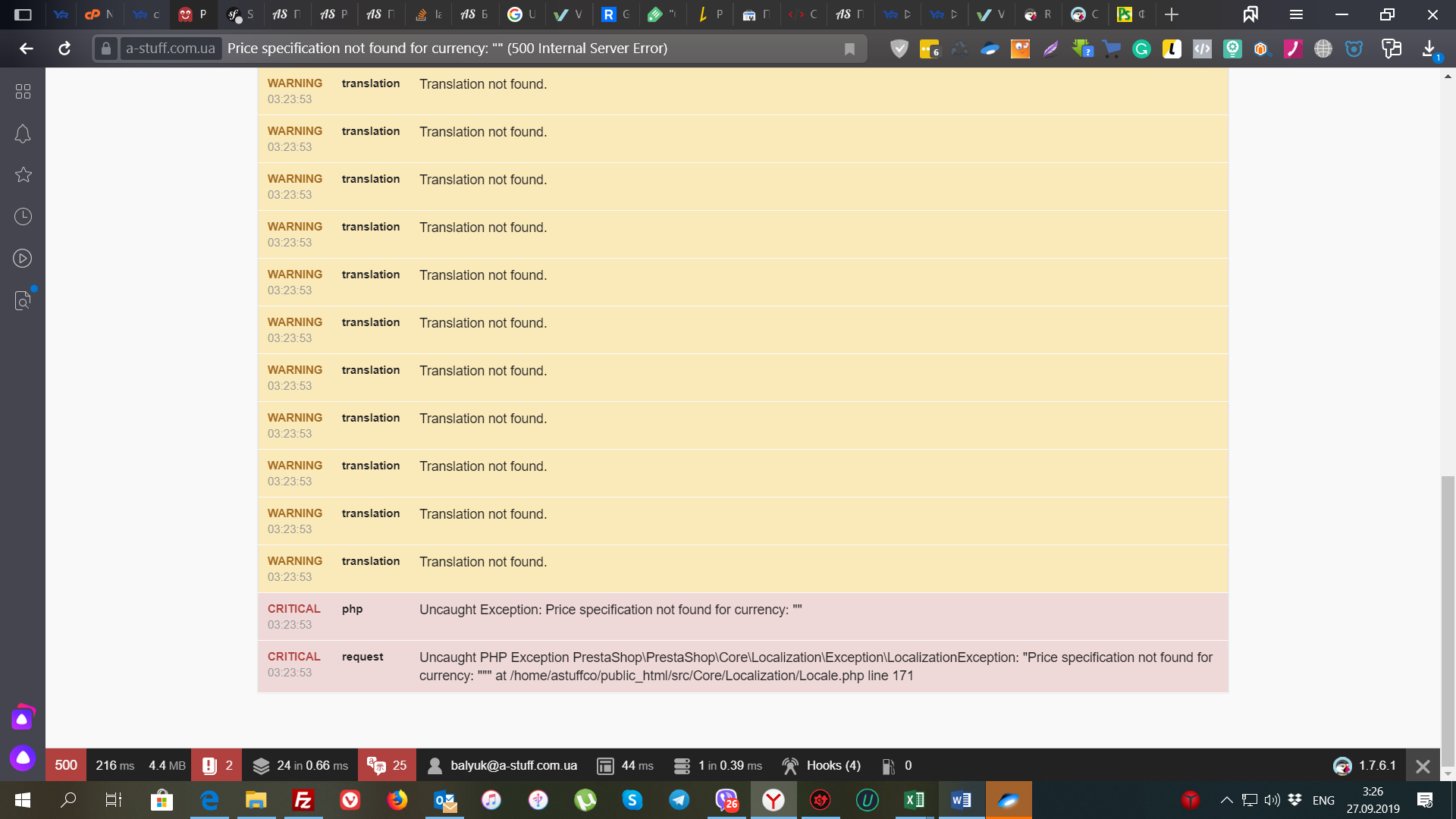Open notifications bell in browser sidebar
This screenshot has height=819, width=1456.
click(x=23, y=133)
